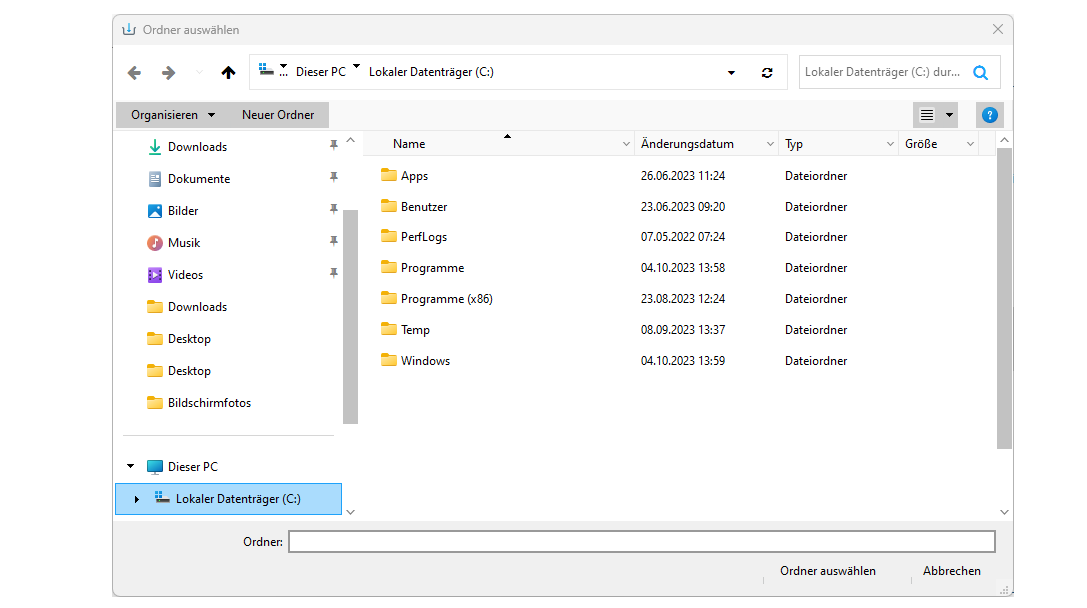
Task: Click the pin icon beside Videos
Action: point(333,272)
